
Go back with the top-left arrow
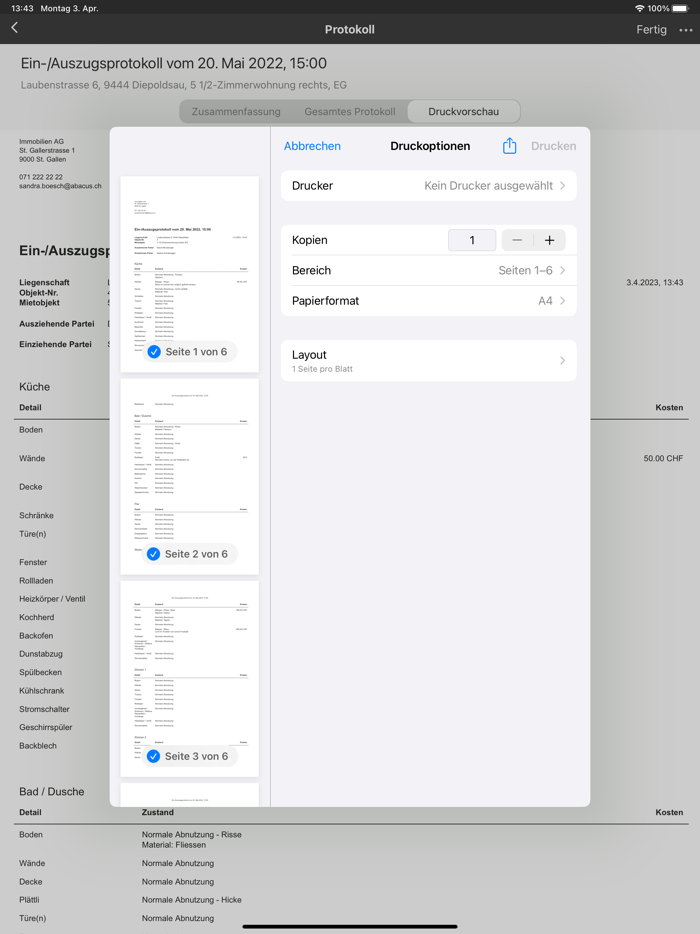[x=15, y=27]
